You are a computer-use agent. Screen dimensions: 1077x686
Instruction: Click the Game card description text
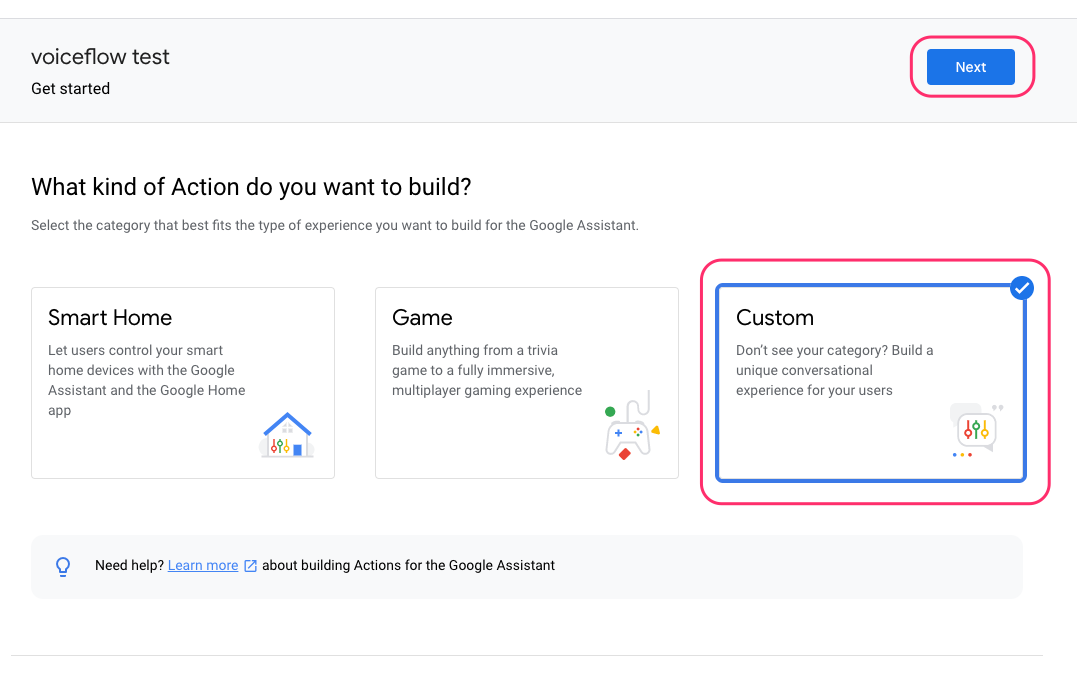(487, 370)
